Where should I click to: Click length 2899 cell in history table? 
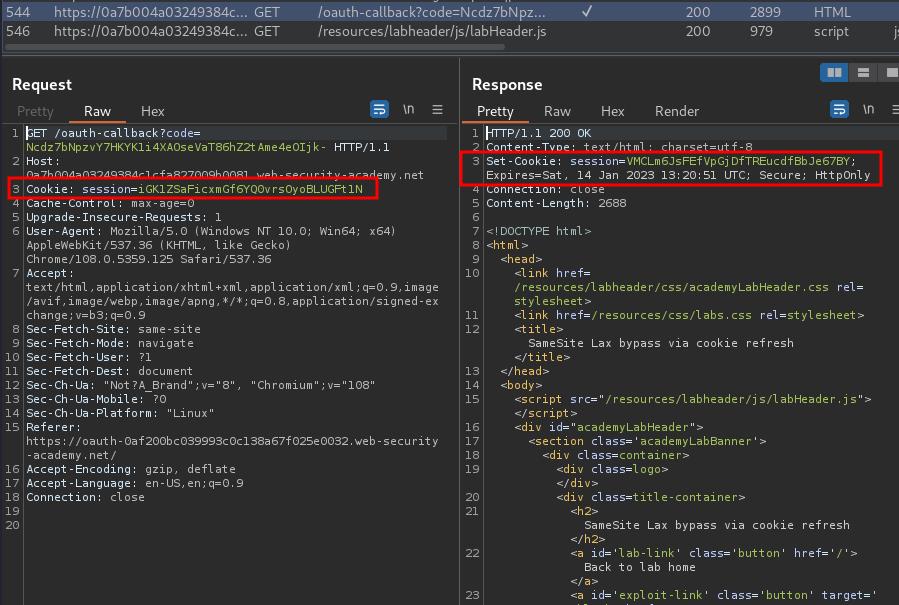point(765,12)
